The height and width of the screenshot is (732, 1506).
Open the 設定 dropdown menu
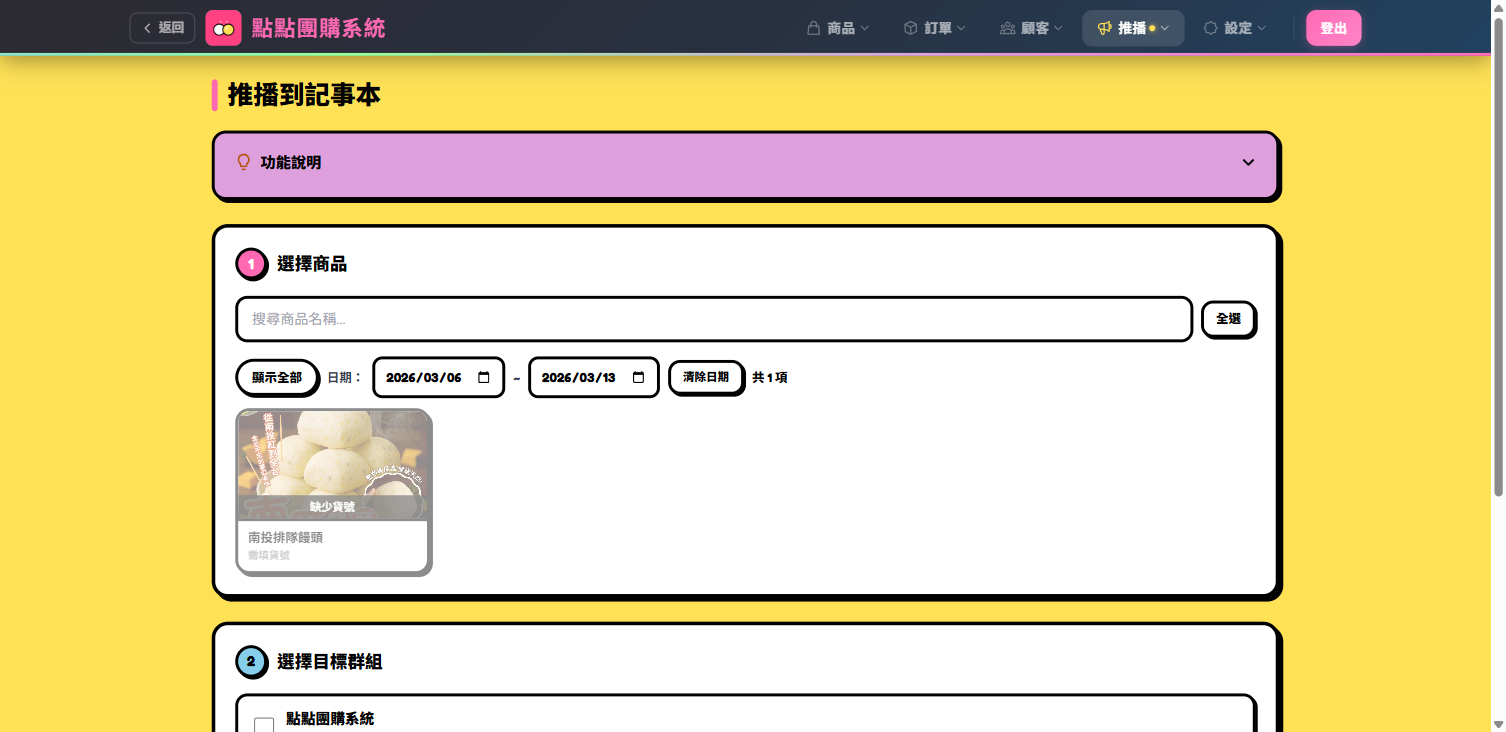point(1235,28)
